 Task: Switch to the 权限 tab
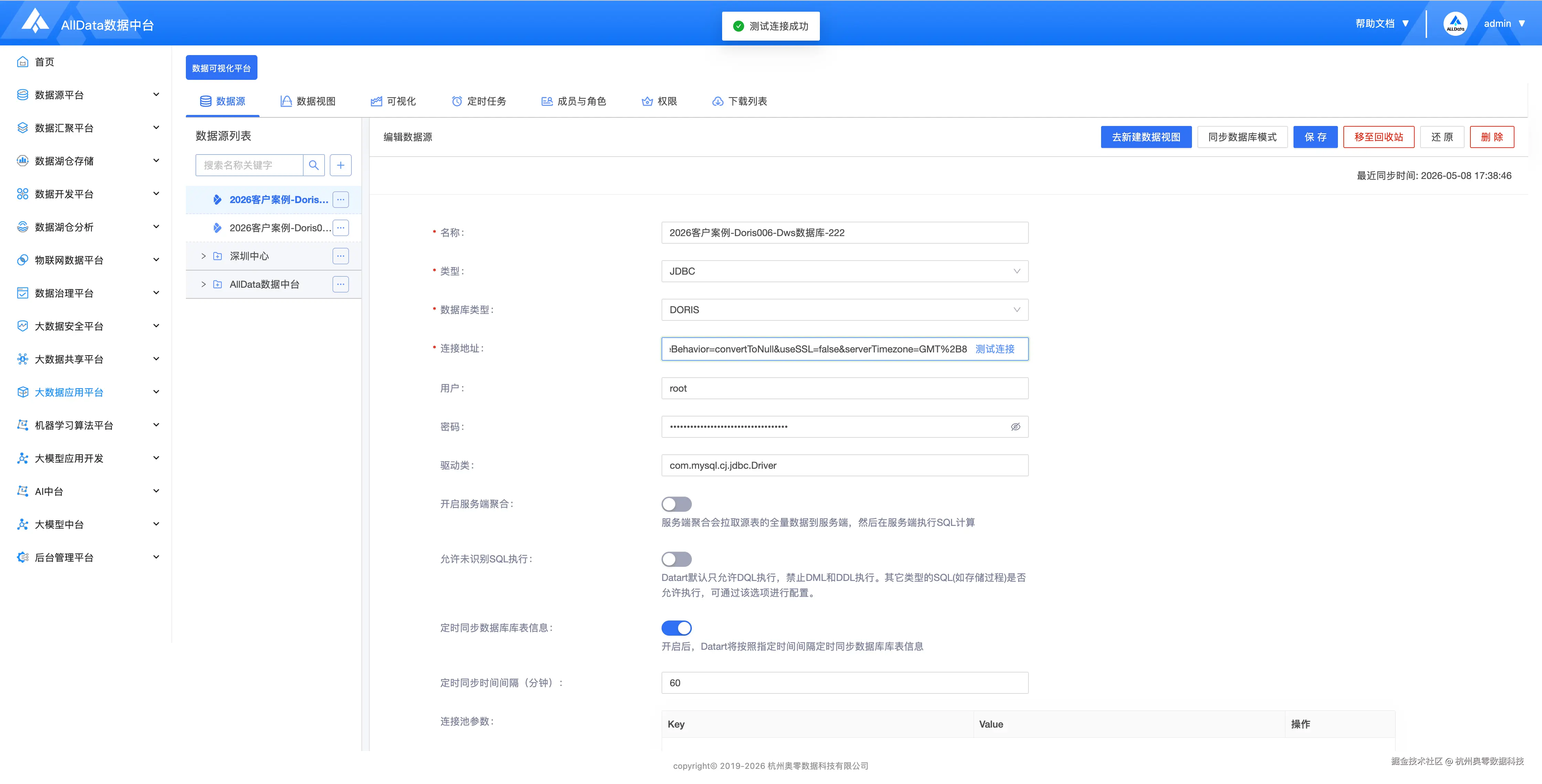tap(659, 101)
